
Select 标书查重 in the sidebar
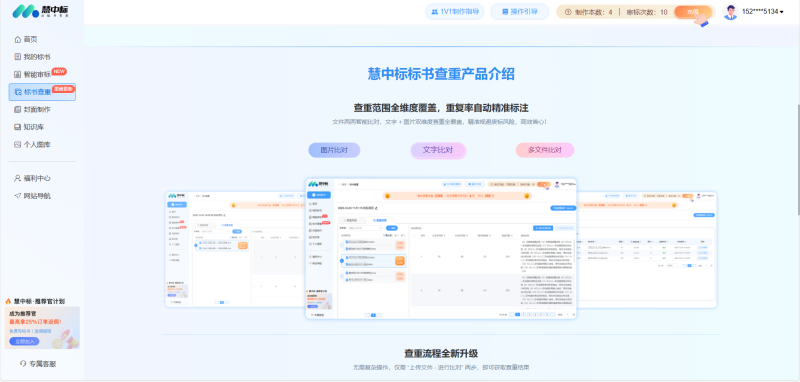coord(42,92)
